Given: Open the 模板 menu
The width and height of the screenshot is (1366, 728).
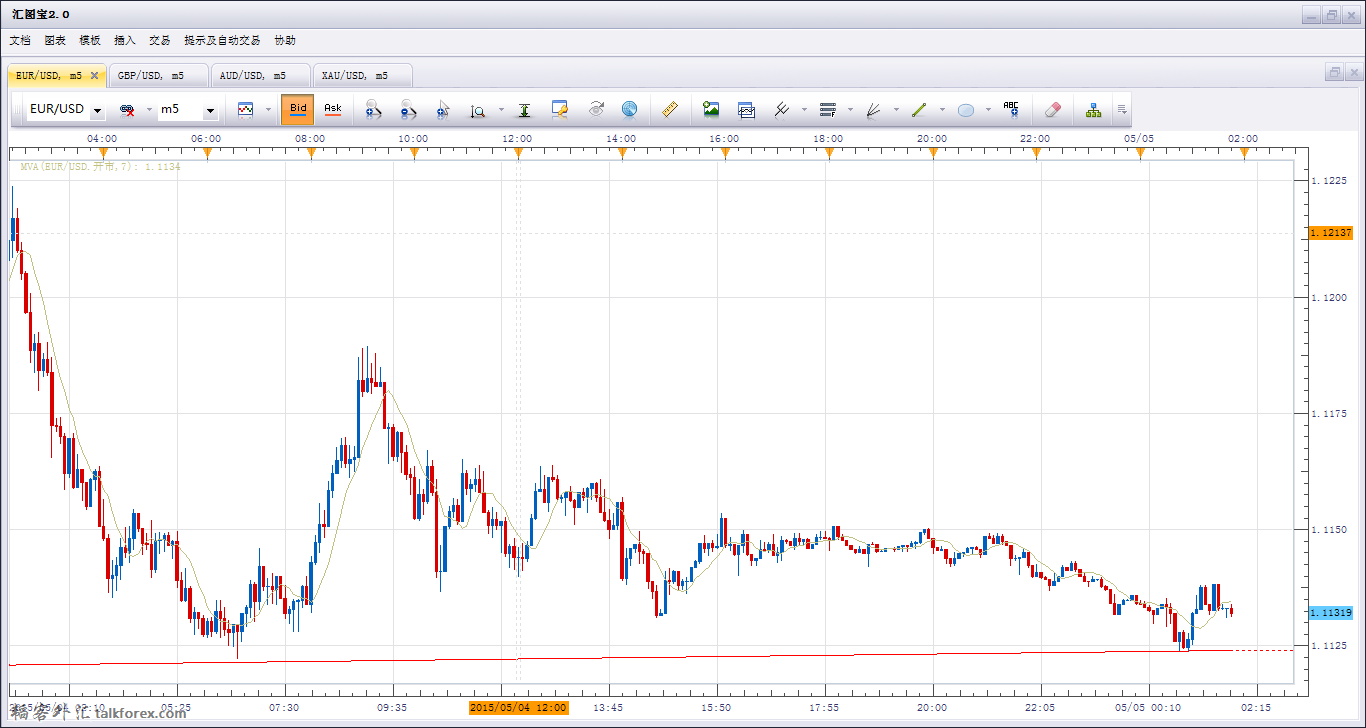Looking at the screenshot, I should (x=90, y=41).
